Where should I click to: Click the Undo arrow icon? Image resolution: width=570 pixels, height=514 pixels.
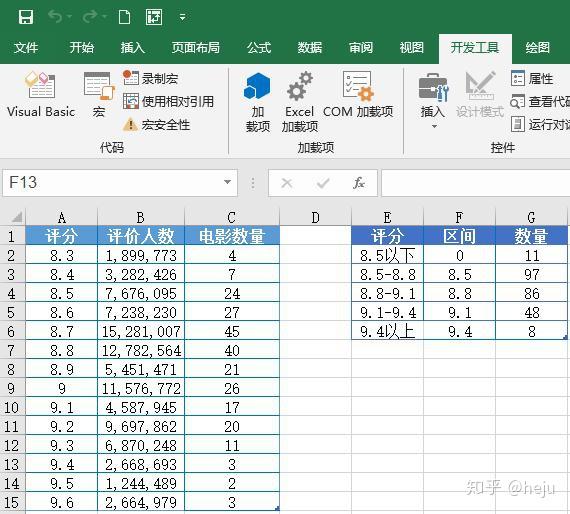(56, 16)
